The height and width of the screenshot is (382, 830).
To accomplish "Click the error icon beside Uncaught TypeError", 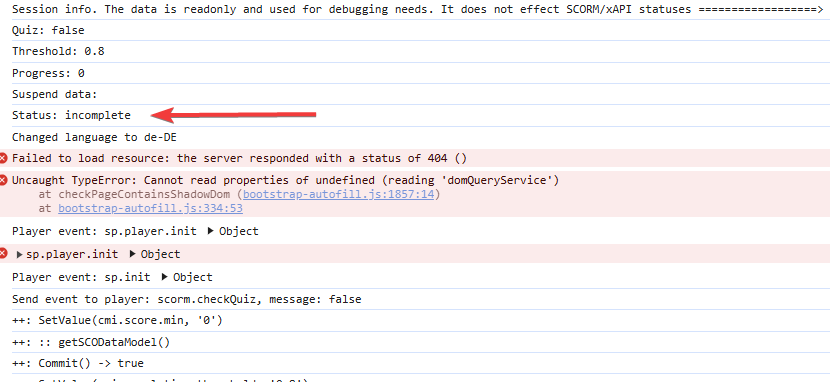I will 4,180.
